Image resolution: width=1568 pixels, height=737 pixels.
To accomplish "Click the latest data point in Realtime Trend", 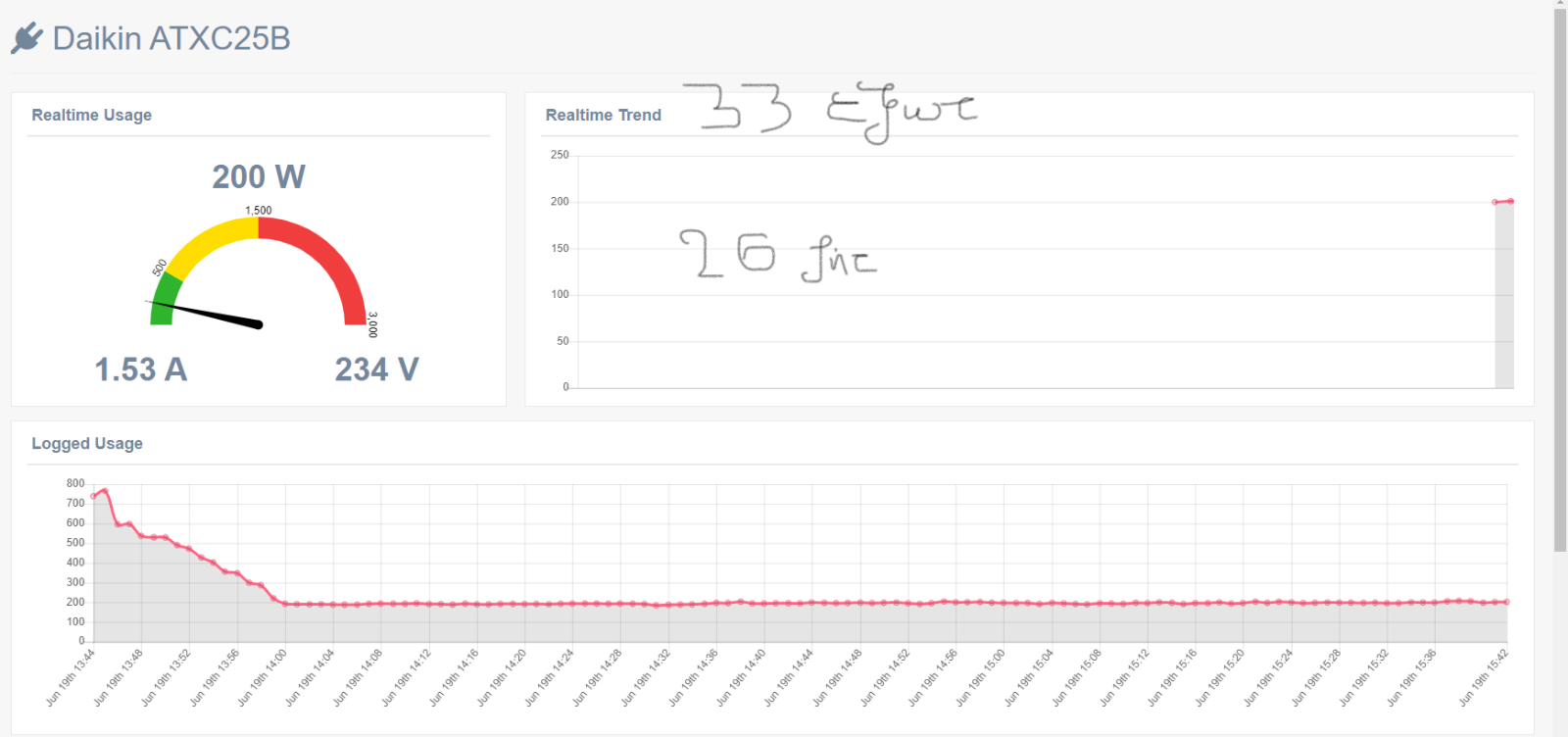I will [1510, 201].
